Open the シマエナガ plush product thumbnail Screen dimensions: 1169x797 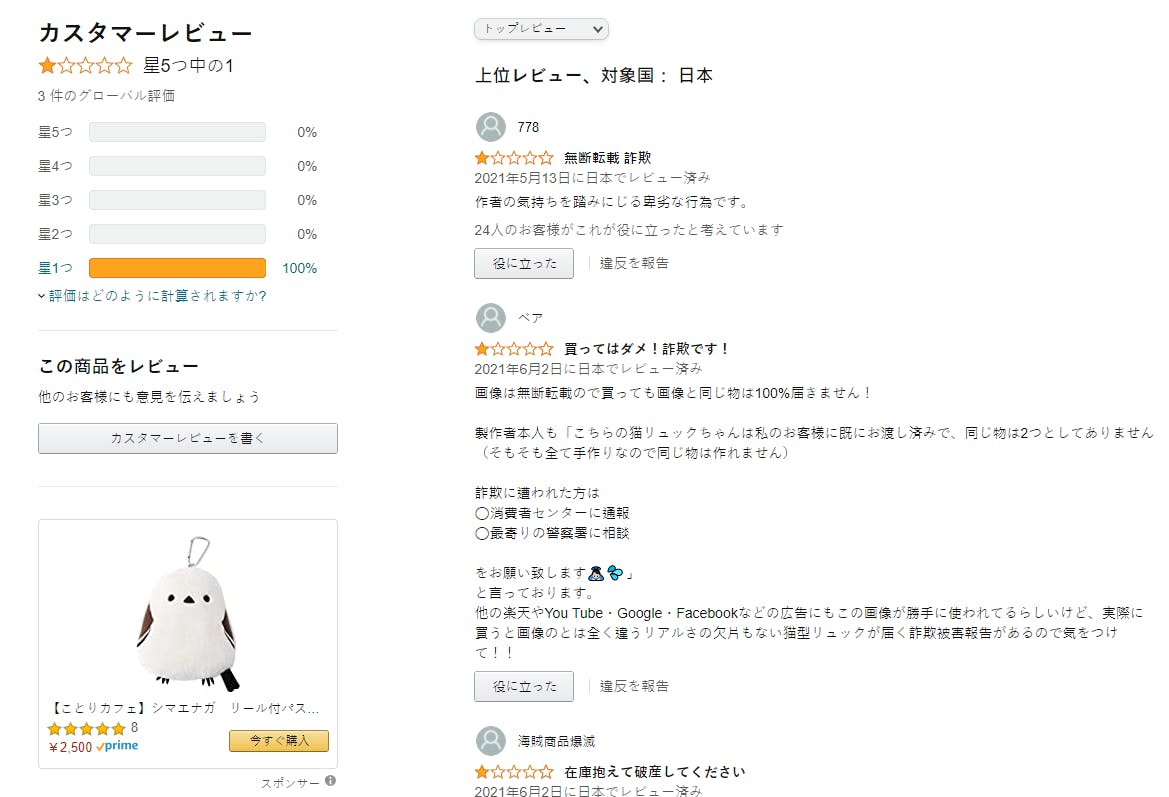click(188, 613)
